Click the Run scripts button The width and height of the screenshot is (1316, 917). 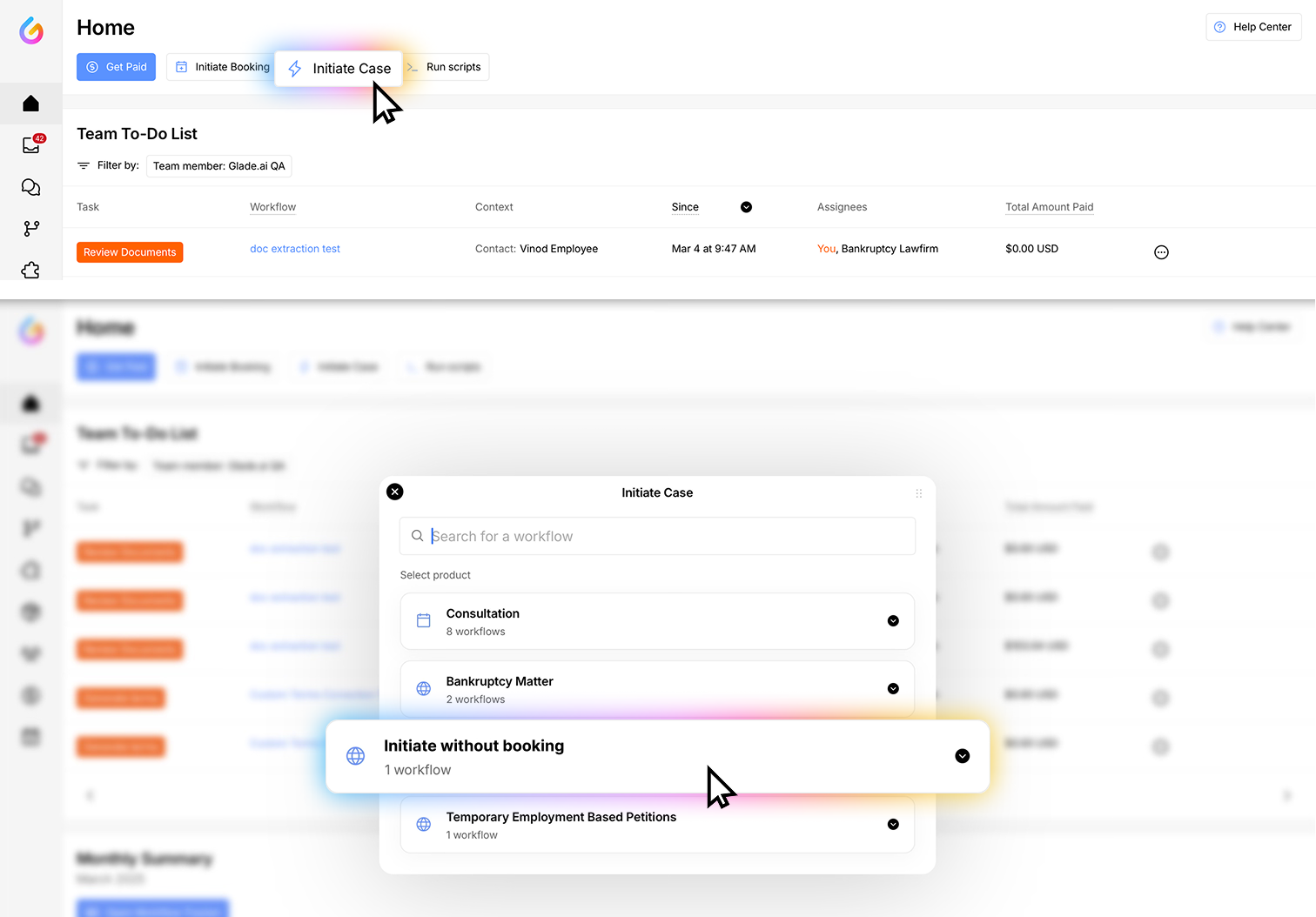click(447, 67)
